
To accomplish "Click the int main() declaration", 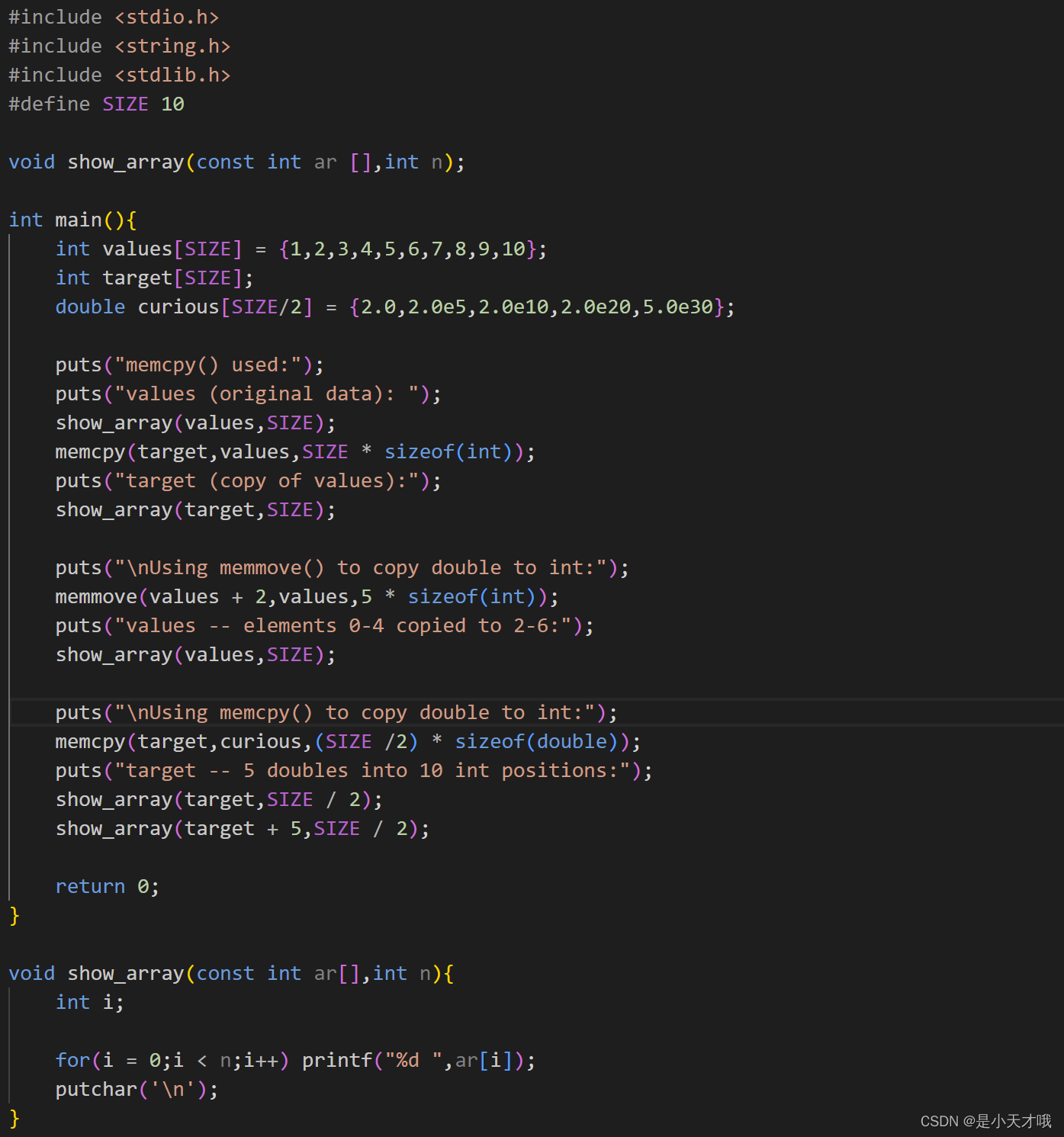I will pyautogui.click(x=72, y=220).
